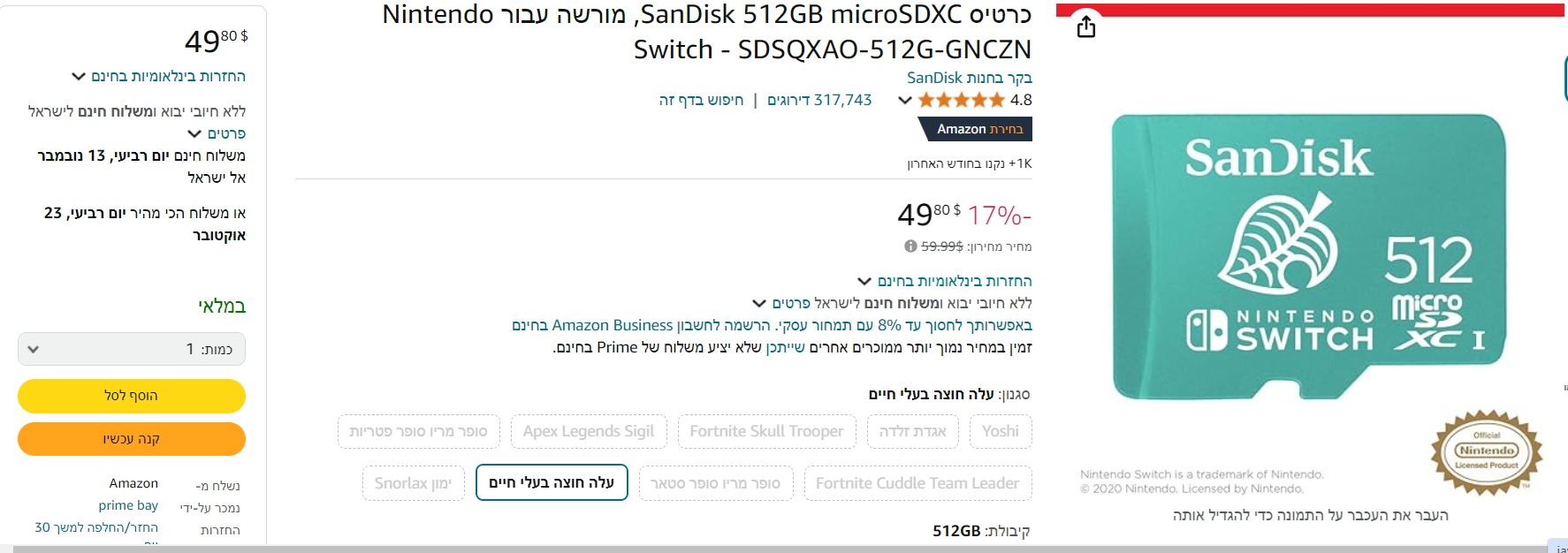
Task: Choose the Fortnite Skull Trooper style
Action: click(766, 431)
